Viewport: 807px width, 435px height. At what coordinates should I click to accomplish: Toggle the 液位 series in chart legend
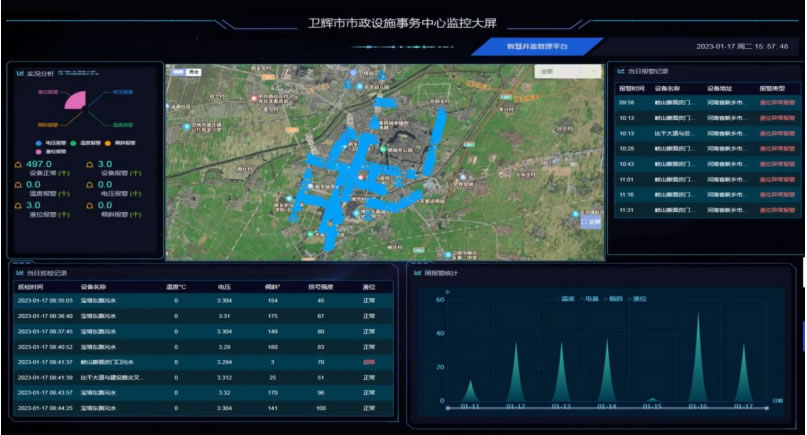tap(638, 299)
